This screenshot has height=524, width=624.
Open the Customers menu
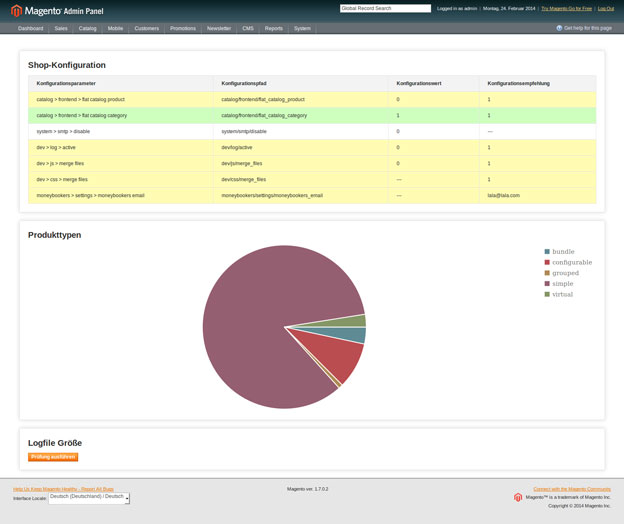tap(146, 28)
